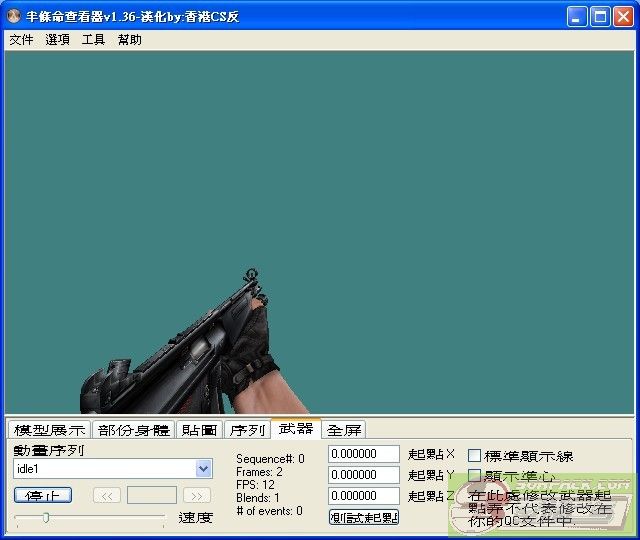The width and height of the screenshot is (640, 540).
Task: Switch to the 貼圖 tab
Action: 200,430
